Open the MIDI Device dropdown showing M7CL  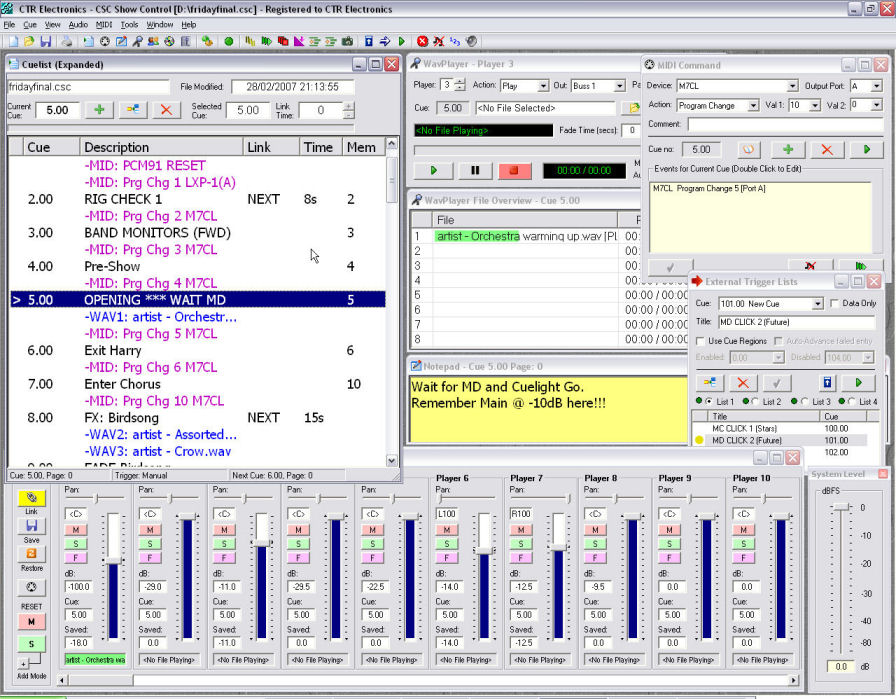[x=792, y=86]
